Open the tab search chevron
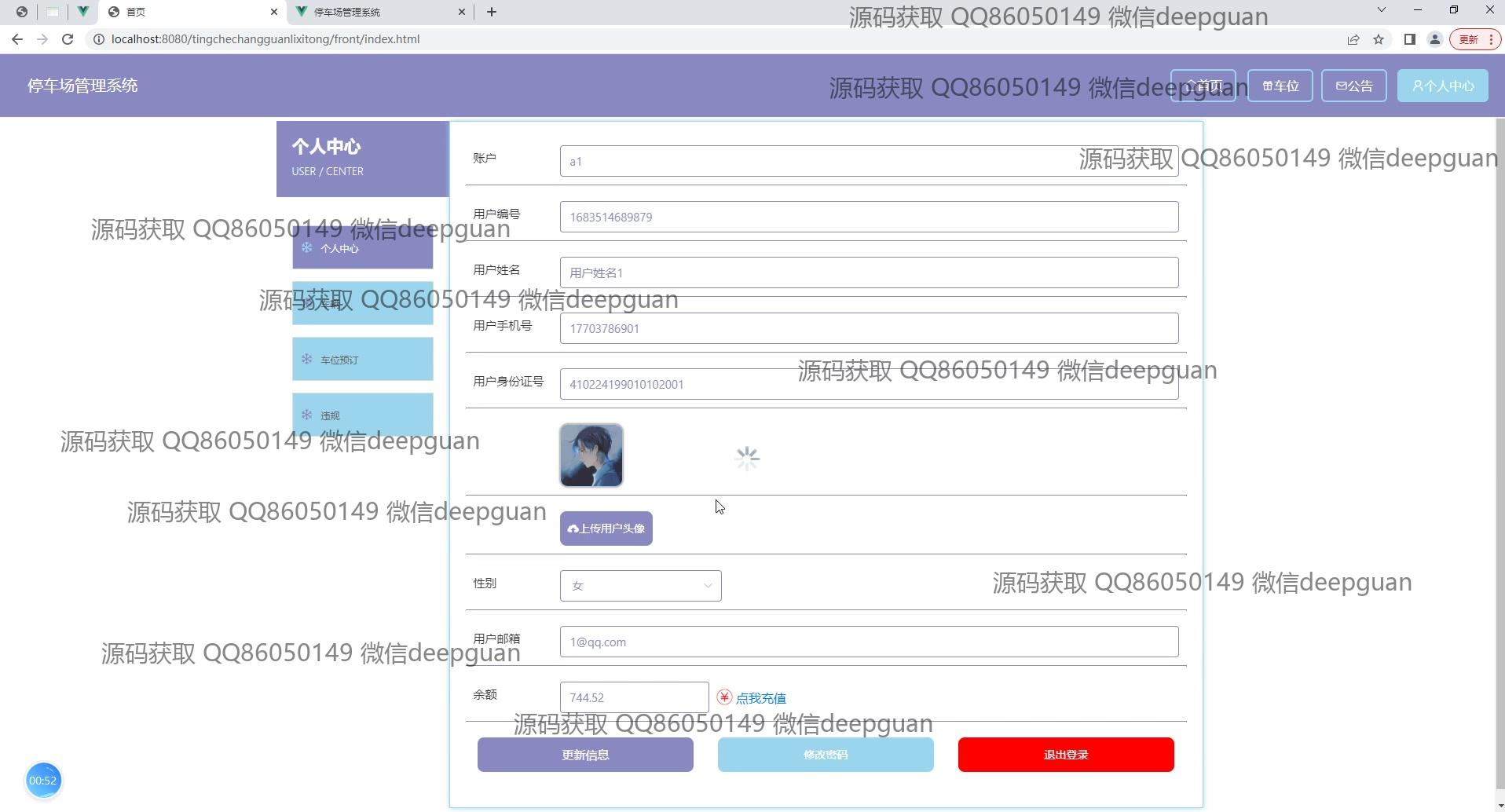 tap(1381, 10)
